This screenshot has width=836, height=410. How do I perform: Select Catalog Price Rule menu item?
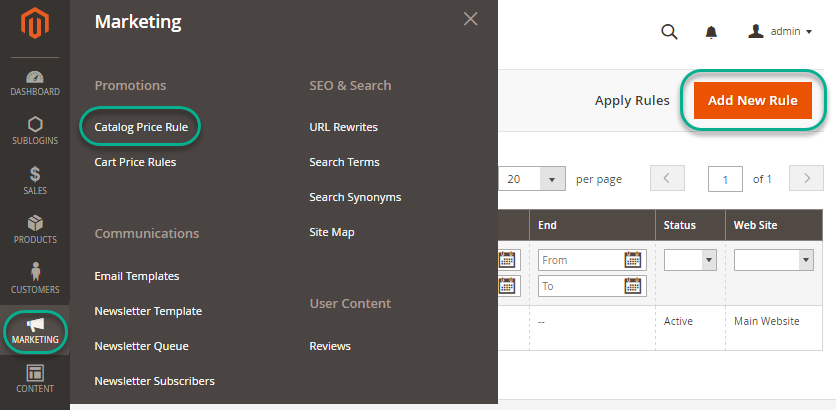[x=141, y=127]
